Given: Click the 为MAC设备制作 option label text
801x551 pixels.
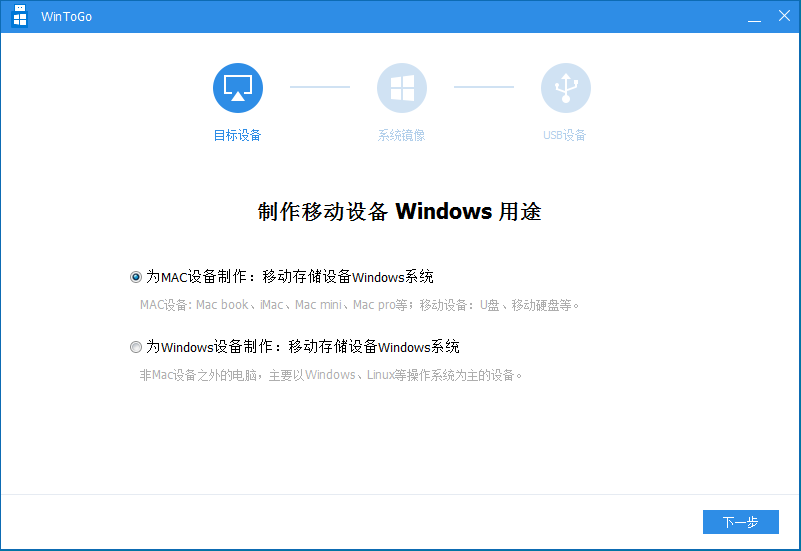Looking at the screenshot, I should (x=290, y=277).
